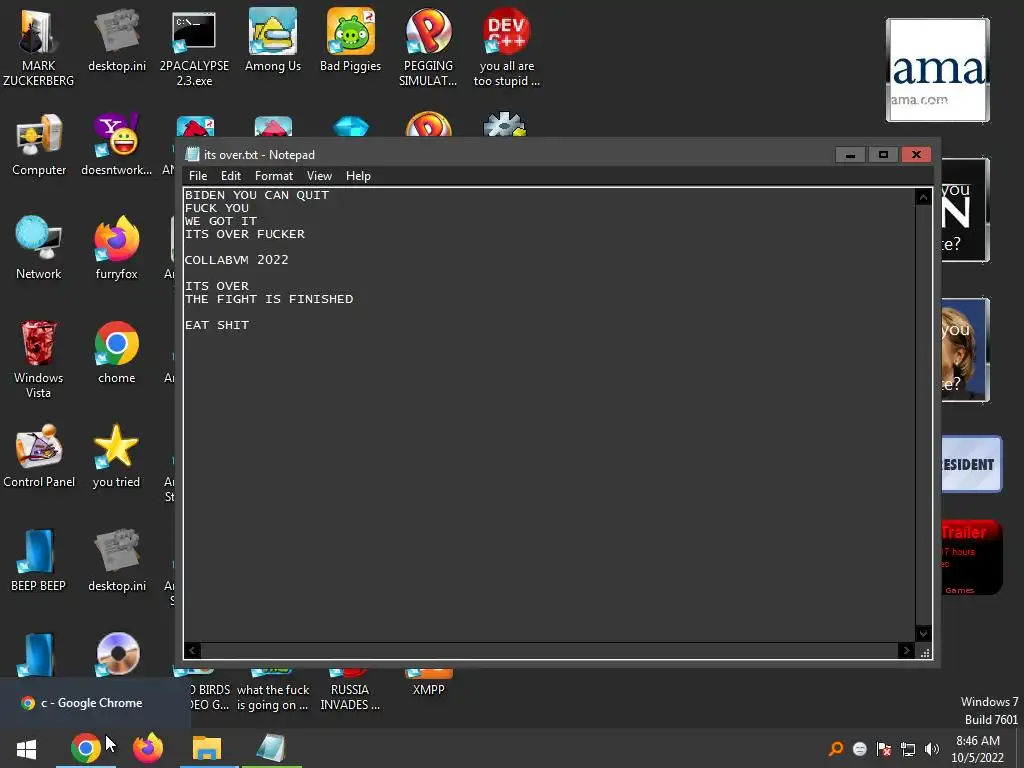Open the MARK ZUCKERBERG desktop icon
Viewport: 1024px width, 768px height.
pyautogui.click(x=38, y=46)
